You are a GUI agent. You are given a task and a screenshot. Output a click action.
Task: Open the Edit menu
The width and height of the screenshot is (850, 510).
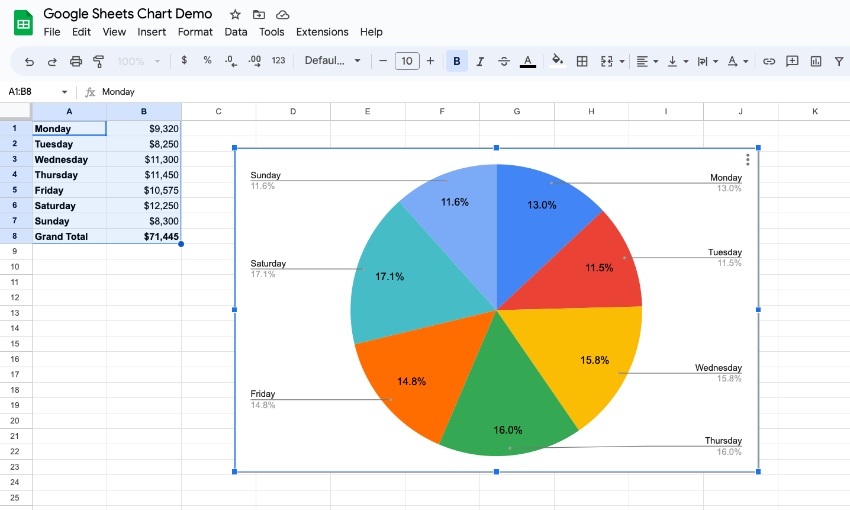pyautogui.click(x=81, y=32)
